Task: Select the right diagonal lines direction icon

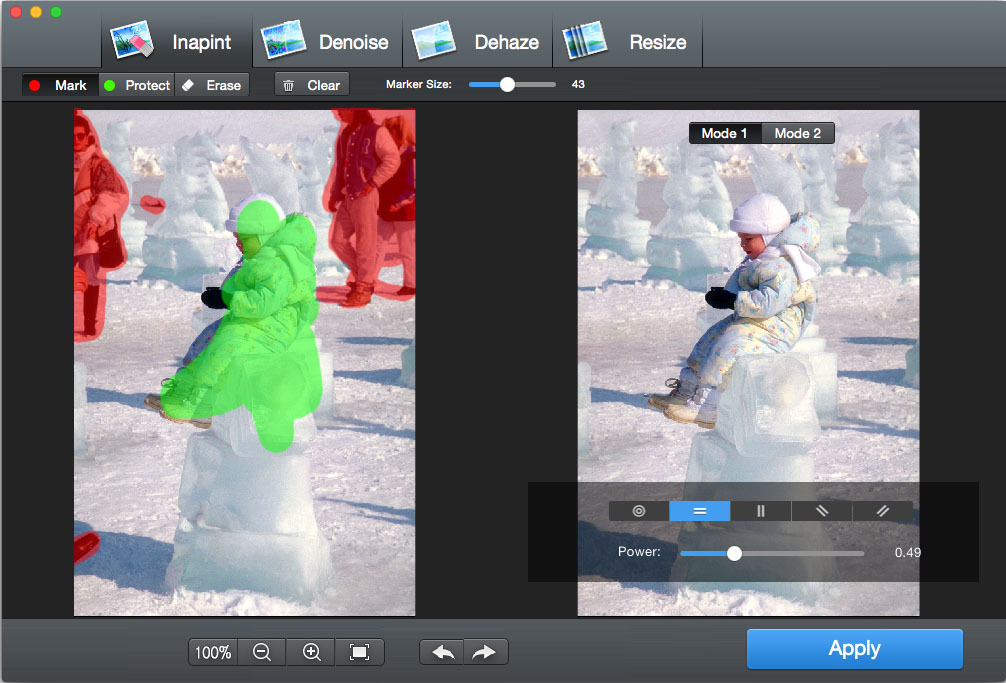Action: [x=882, y=511]
